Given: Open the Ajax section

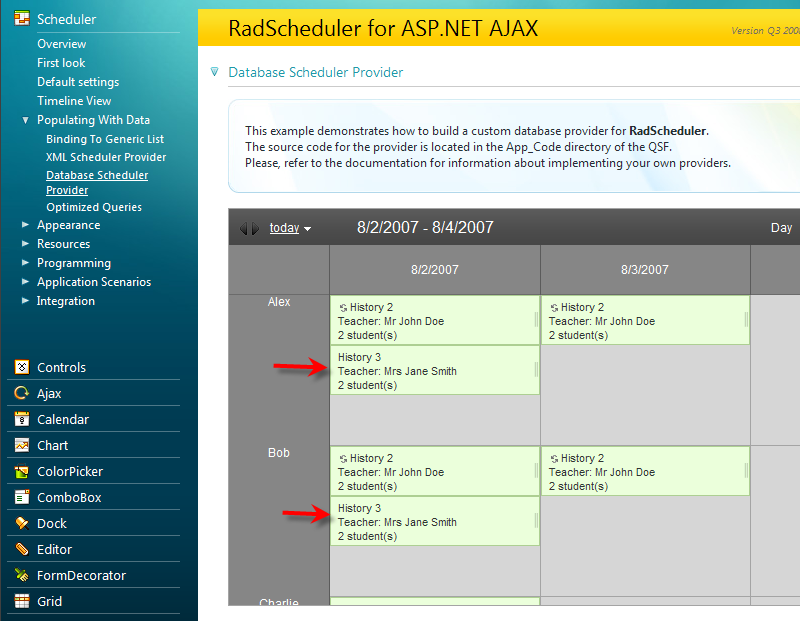Looking at the screenshot, I should pos(49,393).
